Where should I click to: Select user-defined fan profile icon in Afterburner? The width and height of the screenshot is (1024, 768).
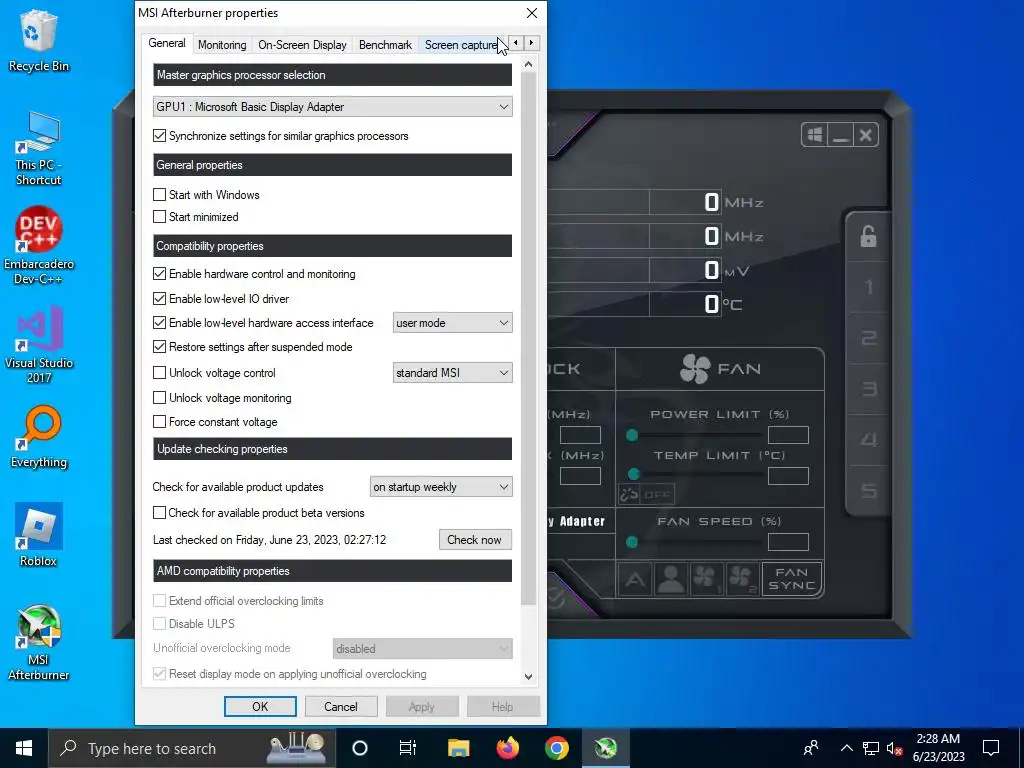click(x=670, y=579)
